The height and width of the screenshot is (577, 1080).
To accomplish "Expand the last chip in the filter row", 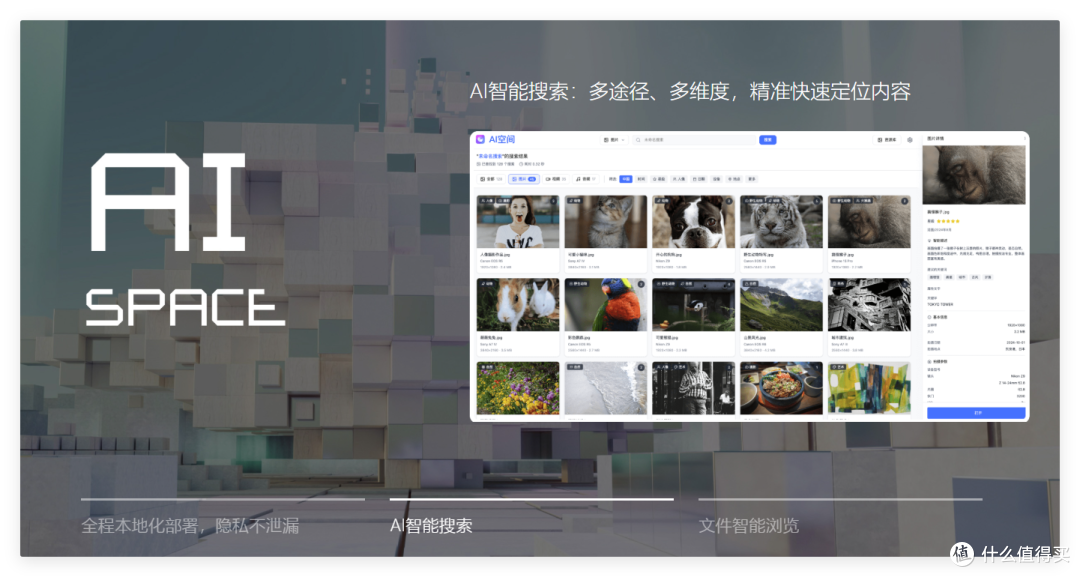I will click(751, 179).
